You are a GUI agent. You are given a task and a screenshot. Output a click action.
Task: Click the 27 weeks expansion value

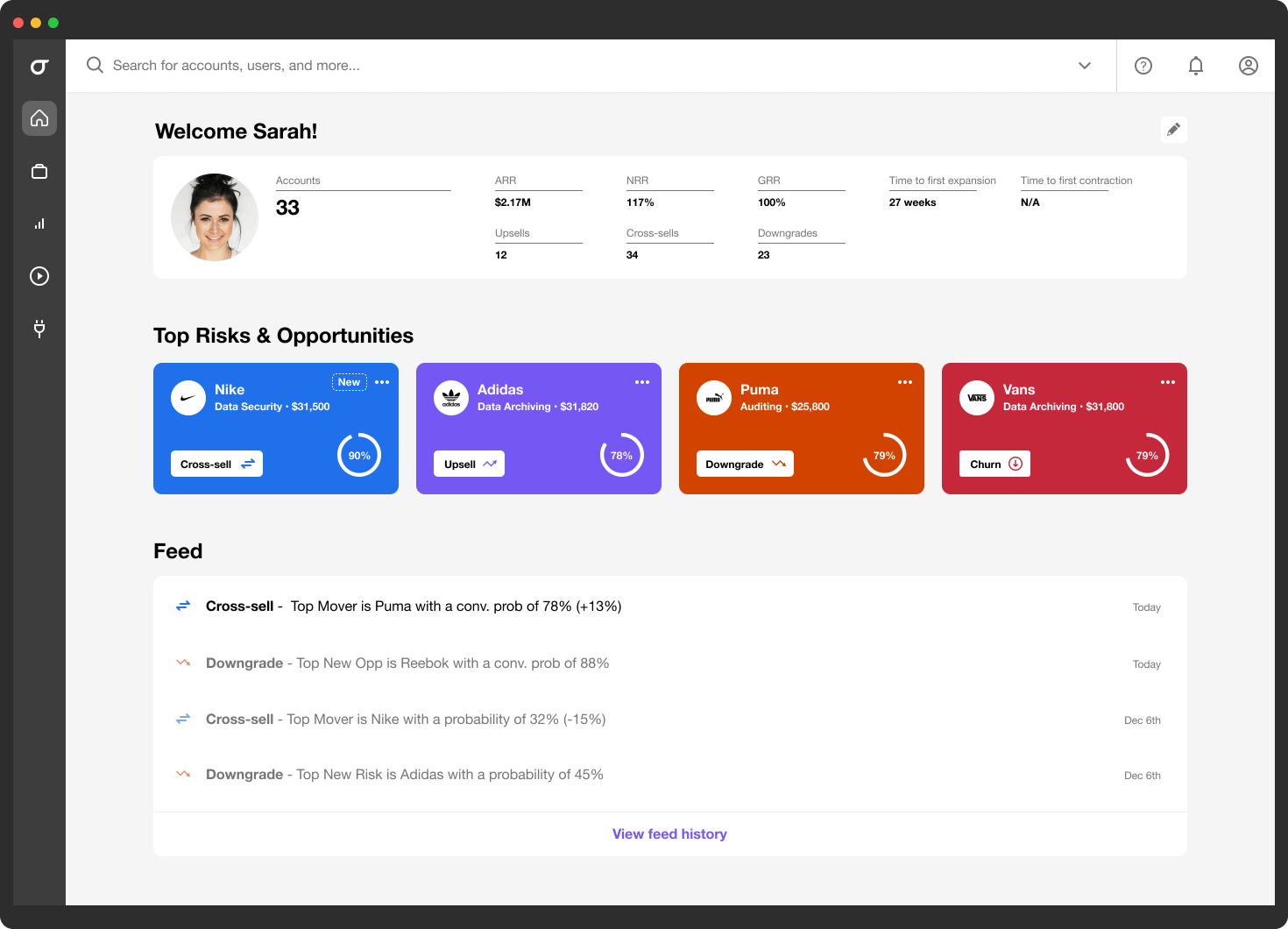[x=913, y=202]
